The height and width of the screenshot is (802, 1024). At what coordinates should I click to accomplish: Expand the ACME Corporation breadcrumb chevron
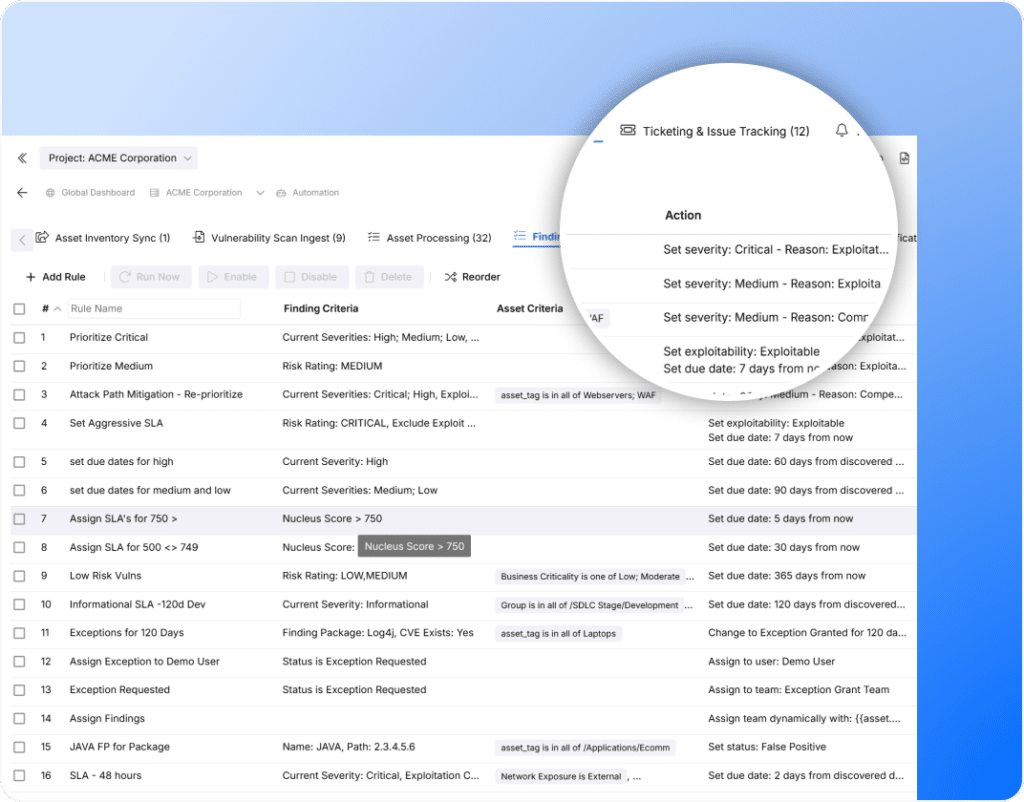tap(260, 193)
